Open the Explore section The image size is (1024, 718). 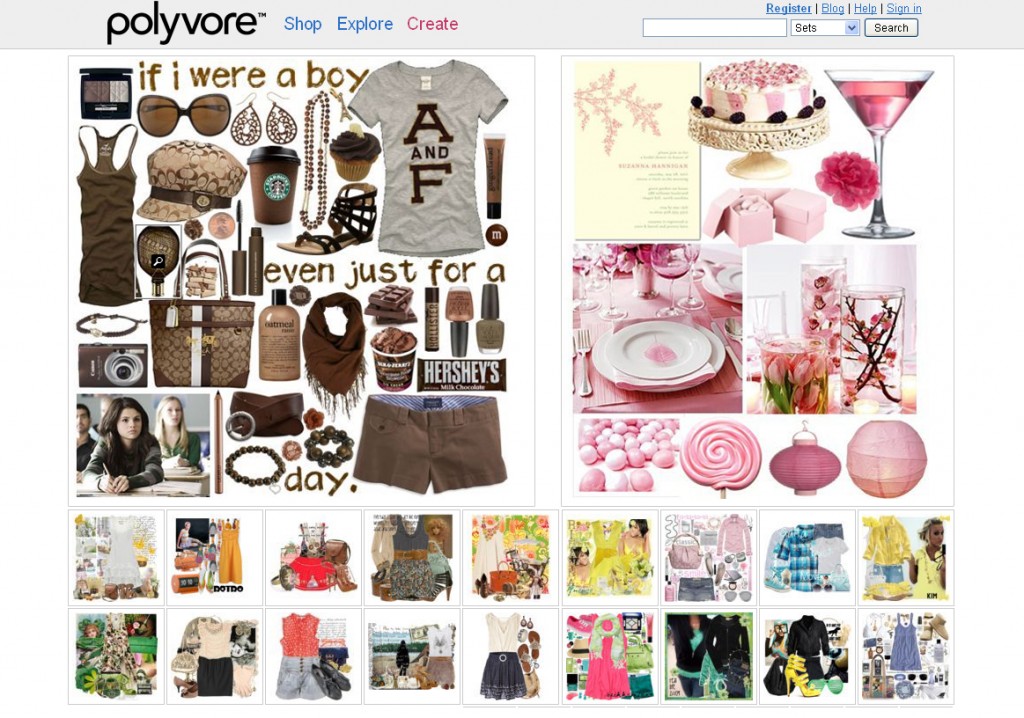pyautogui.click(x=364, y=24)
